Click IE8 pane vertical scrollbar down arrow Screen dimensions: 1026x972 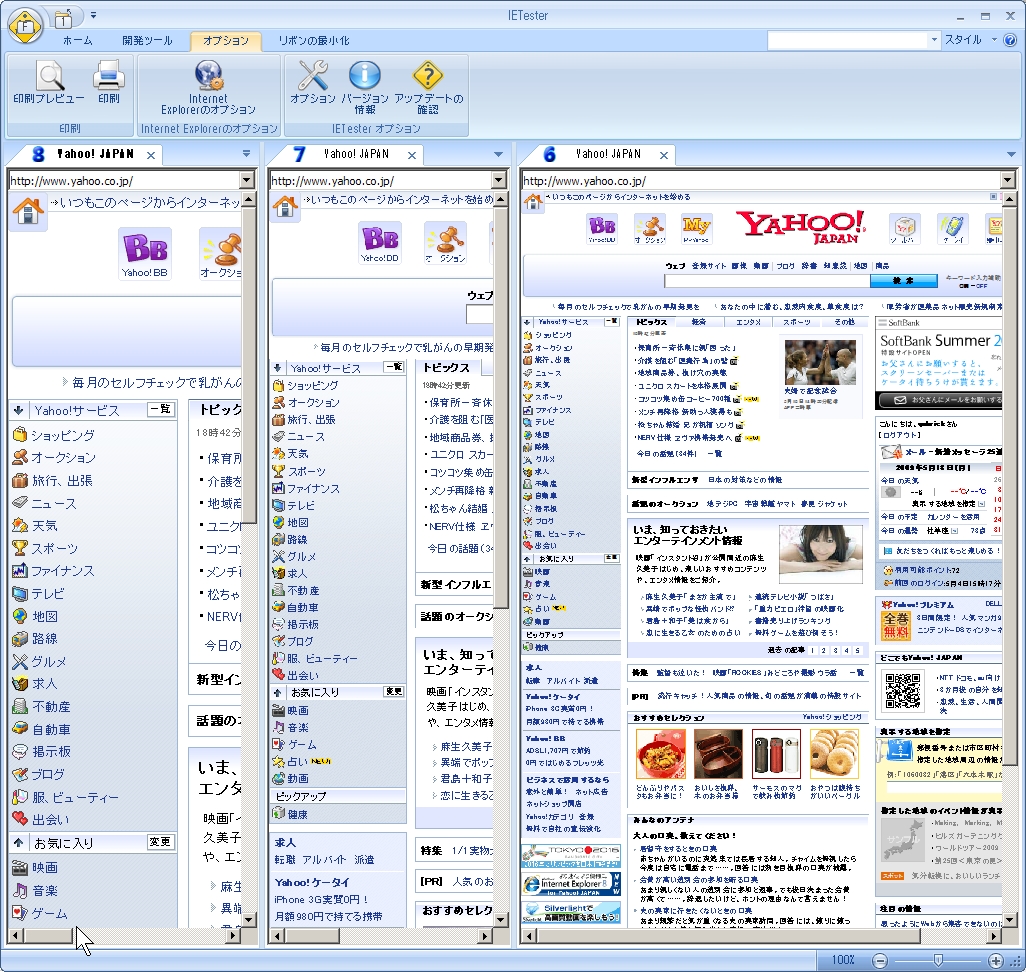click(x=249, y=920)
